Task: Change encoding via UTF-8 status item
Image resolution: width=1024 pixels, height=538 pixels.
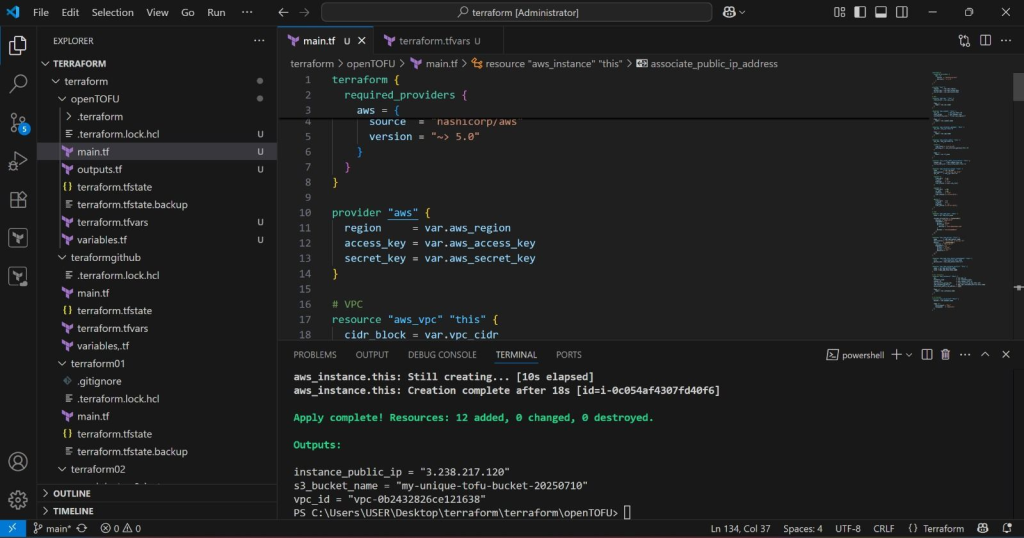Action: 848,528
